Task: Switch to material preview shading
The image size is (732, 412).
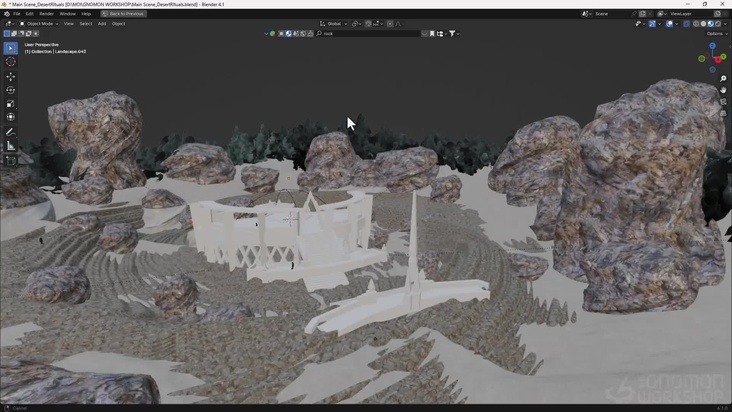Action: click(711, 23)
